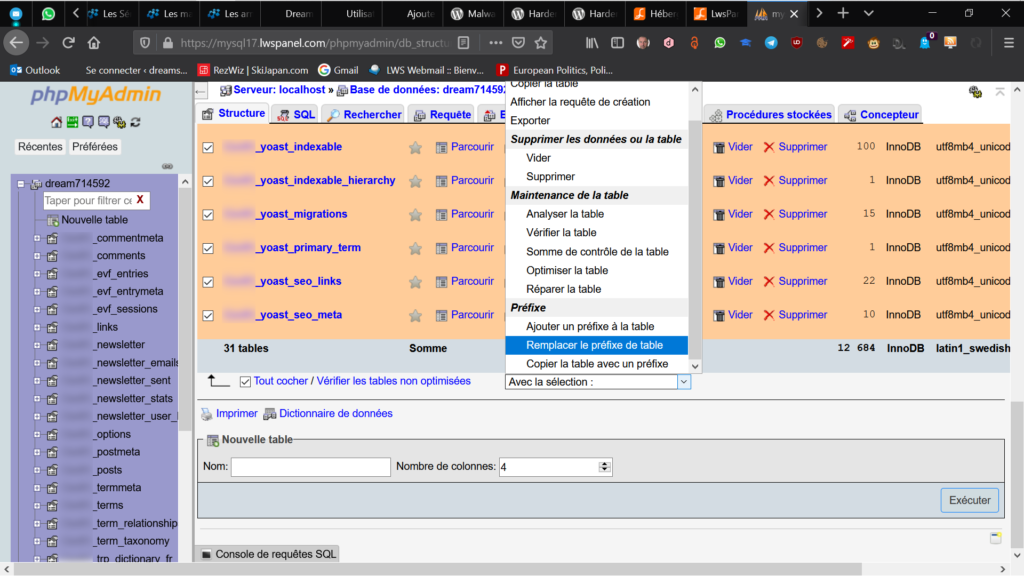Uncheck the _yoast_indexable row checkbox
1024x576 pixels.
click(208, 148)
